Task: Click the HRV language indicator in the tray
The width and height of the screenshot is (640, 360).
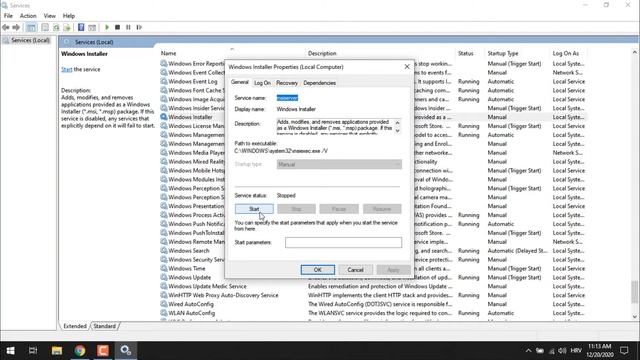Action: click(576, 351)
